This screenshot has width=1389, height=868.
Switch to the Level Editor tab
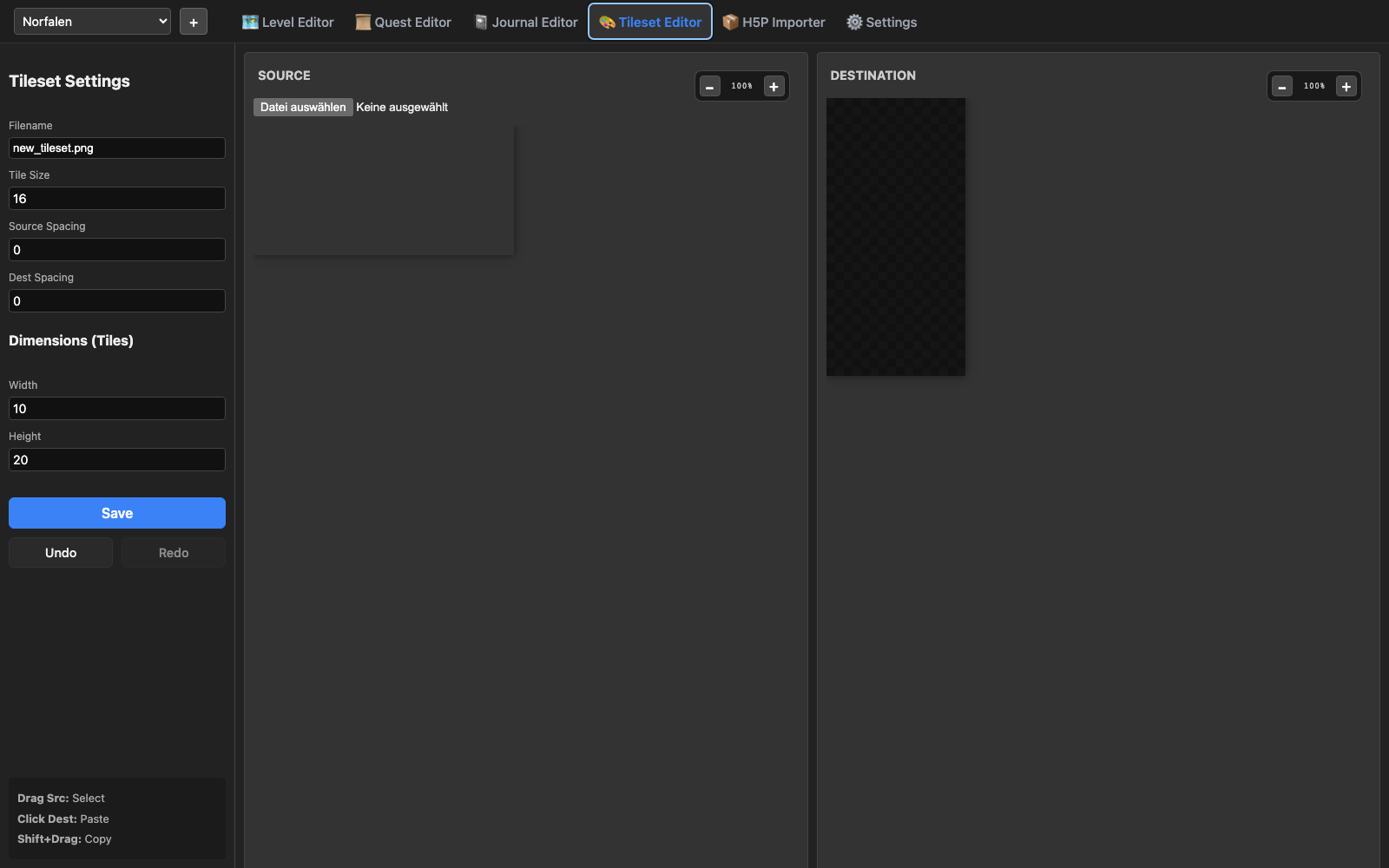(x=287, y=22)
